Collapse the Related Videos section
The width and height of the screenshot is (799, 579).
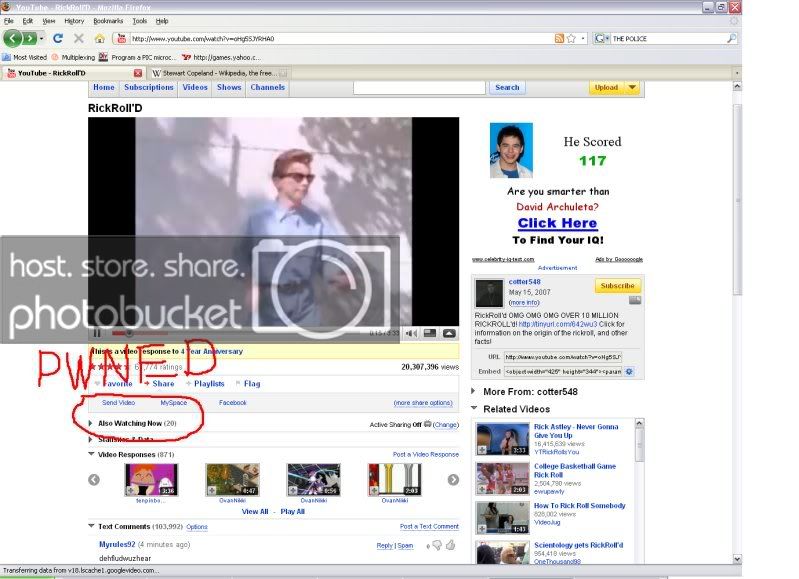[x=474, y=408]
